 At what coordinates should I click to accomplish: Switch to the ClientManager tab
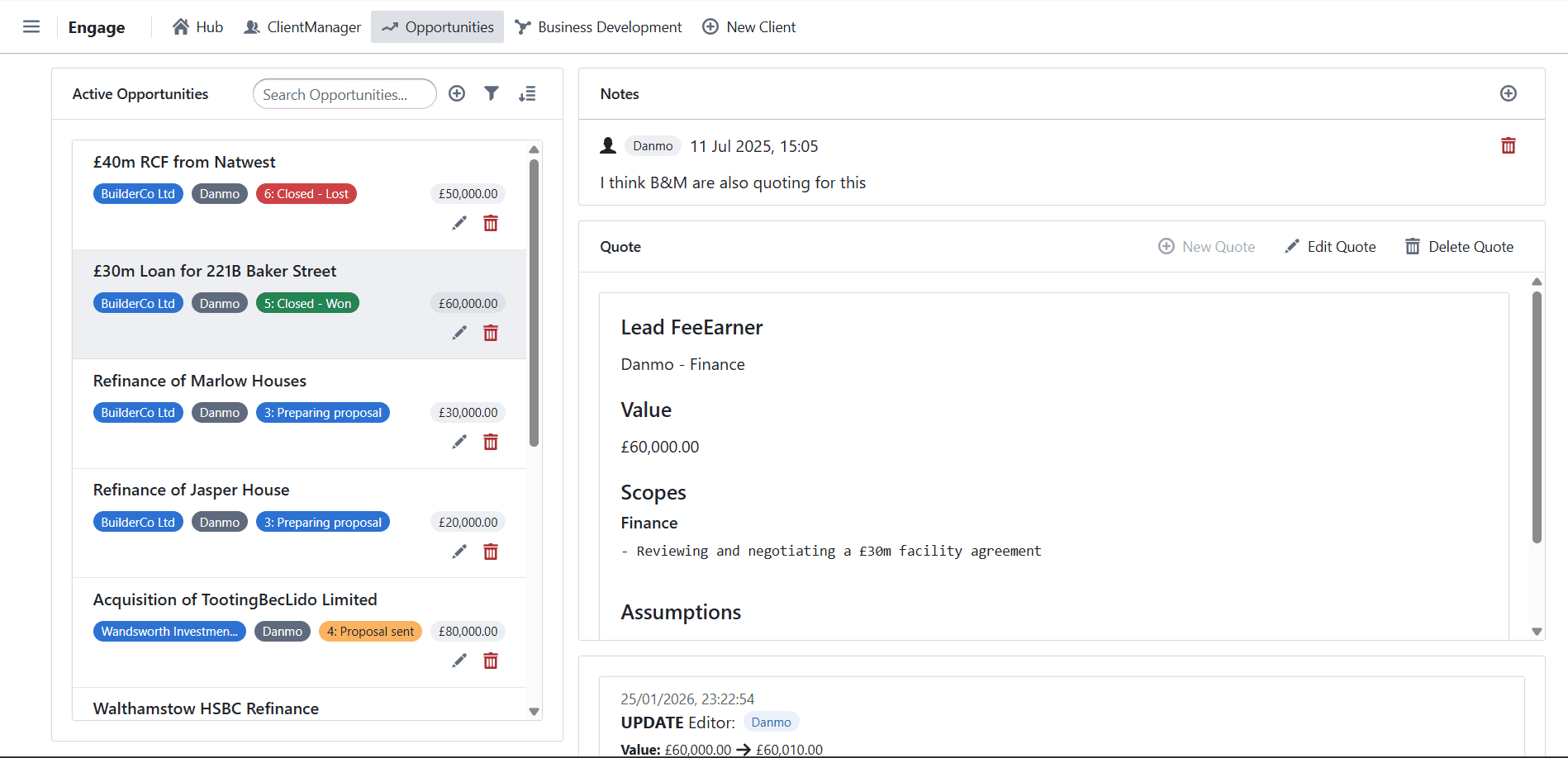click(302, 27)
